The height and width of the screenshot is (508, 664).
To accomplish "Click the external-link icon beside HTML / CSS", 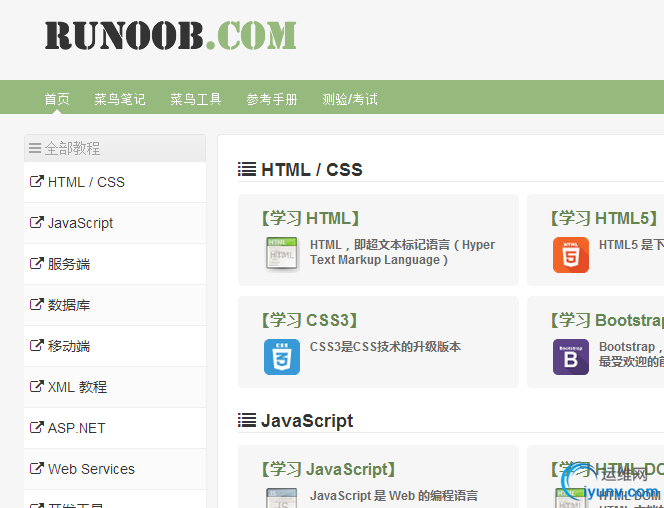I will [36, 181].
